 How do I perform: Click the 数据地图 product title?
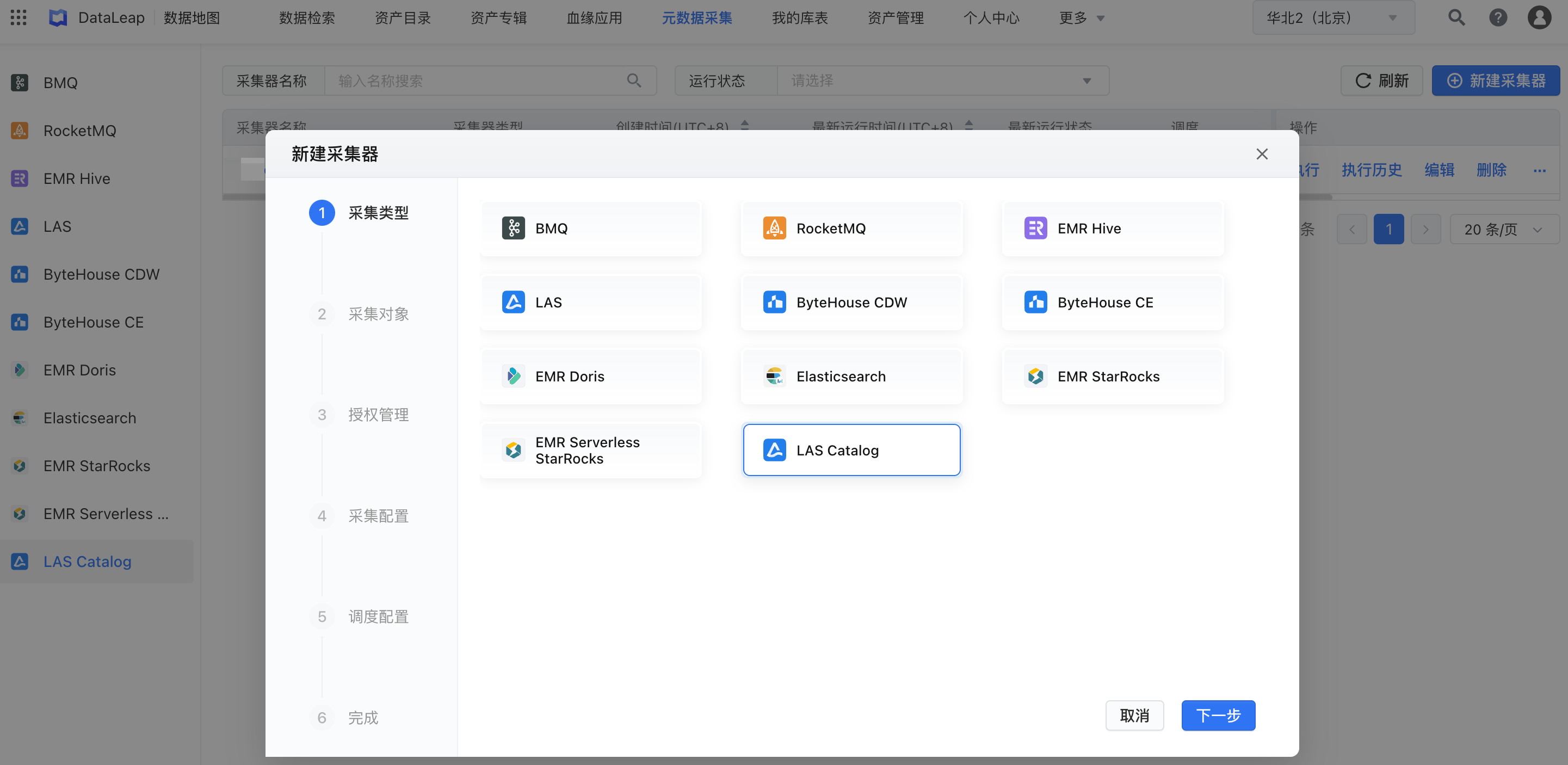click(192, 17)
